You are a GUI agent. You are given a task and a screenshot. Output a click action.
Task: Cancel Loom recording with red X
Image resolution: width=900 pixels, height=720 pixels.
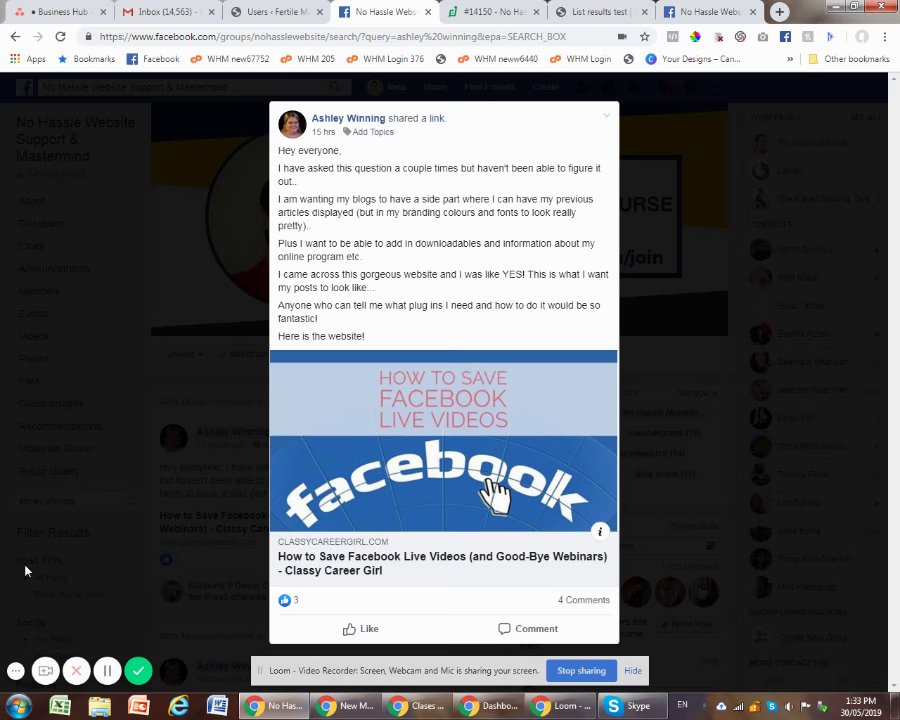click(x=76, y=671)
